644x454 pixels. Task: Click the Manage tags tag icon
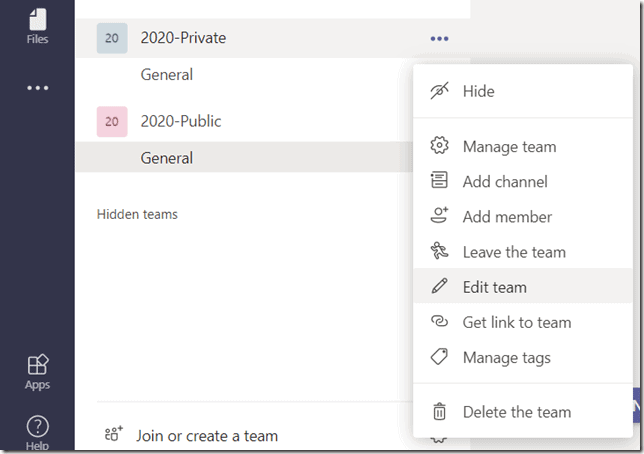pos(439,356)
